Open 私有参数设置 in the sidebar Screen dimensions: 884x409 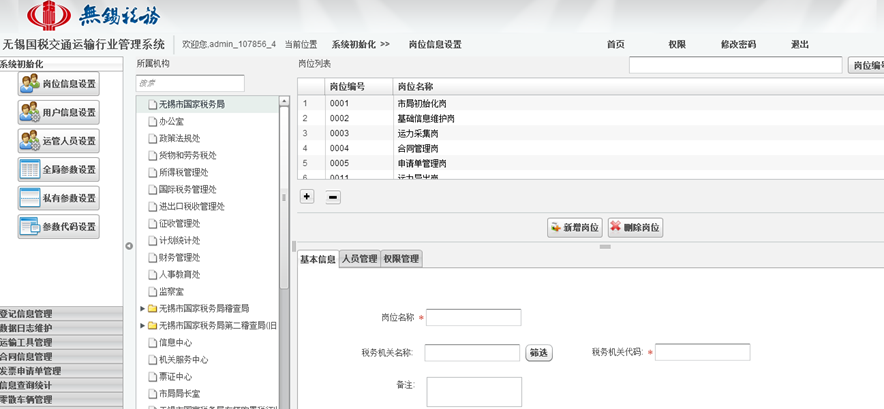click(x=58, y=198)
